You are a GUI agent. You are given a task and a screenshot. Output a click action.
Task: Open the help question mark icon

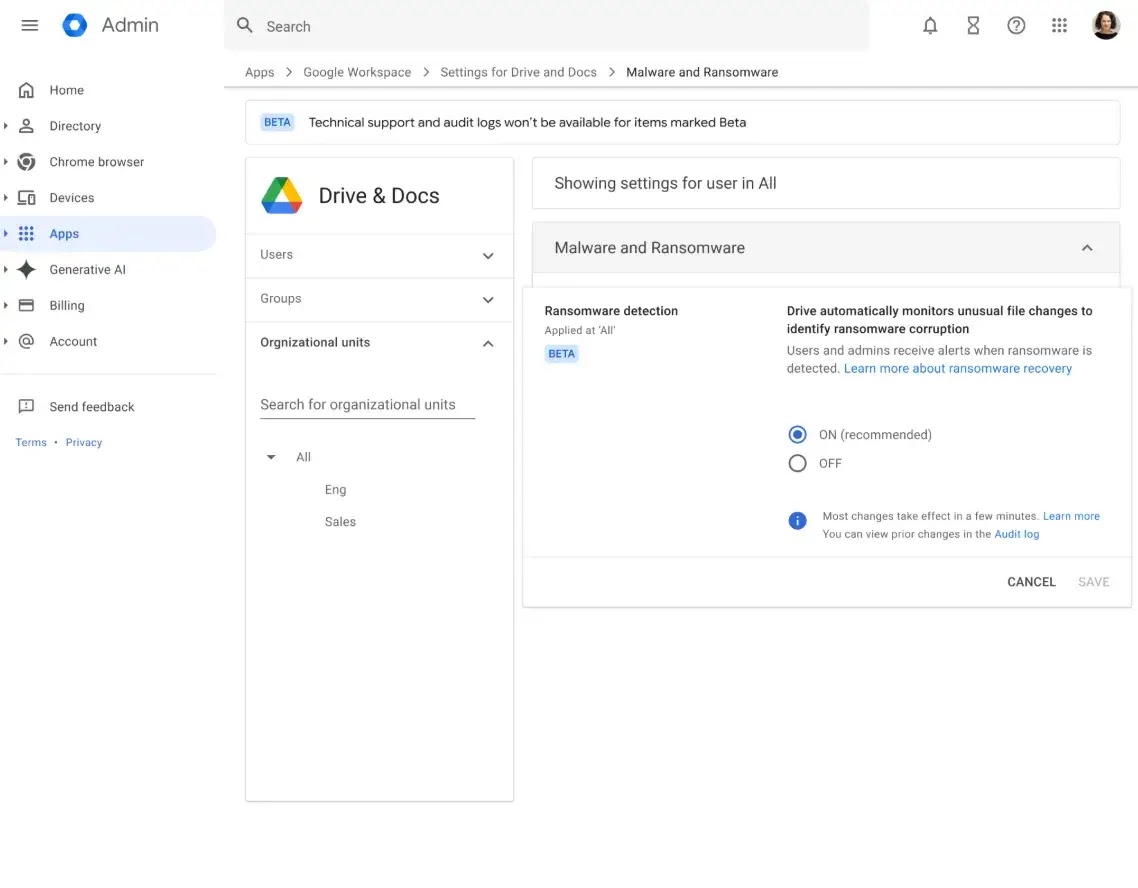pos(1016,26)
